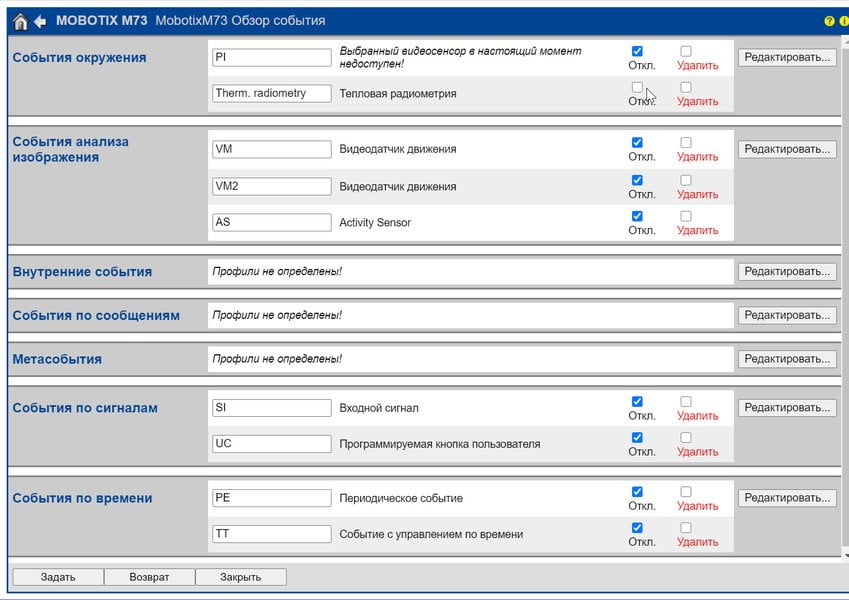Click Редактировать button for Метасобытия
Image resolution: width=849 pixels, height=600 pixels.
[787, 359]
